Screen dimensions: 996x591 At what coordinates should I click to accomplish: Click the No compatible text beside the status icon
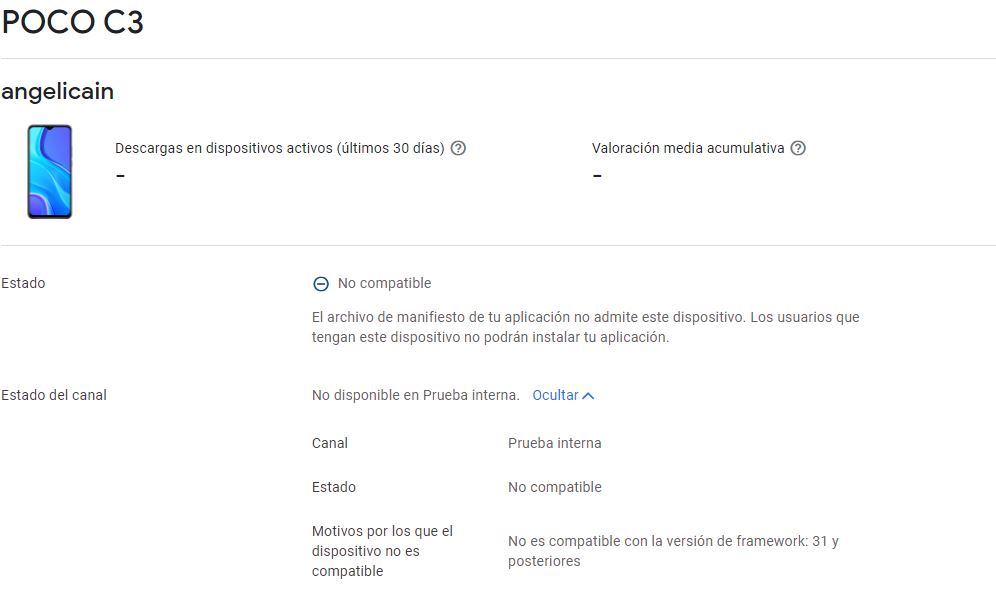(385, 283)
